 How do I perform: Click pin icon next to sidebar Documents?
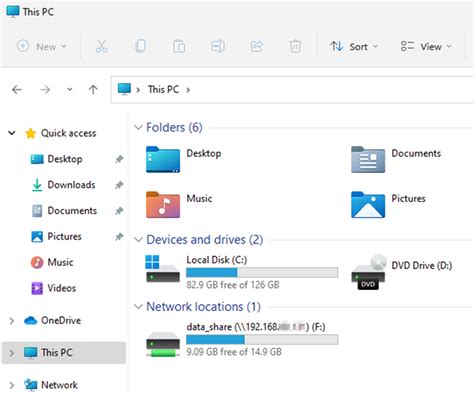coord(119,211)
